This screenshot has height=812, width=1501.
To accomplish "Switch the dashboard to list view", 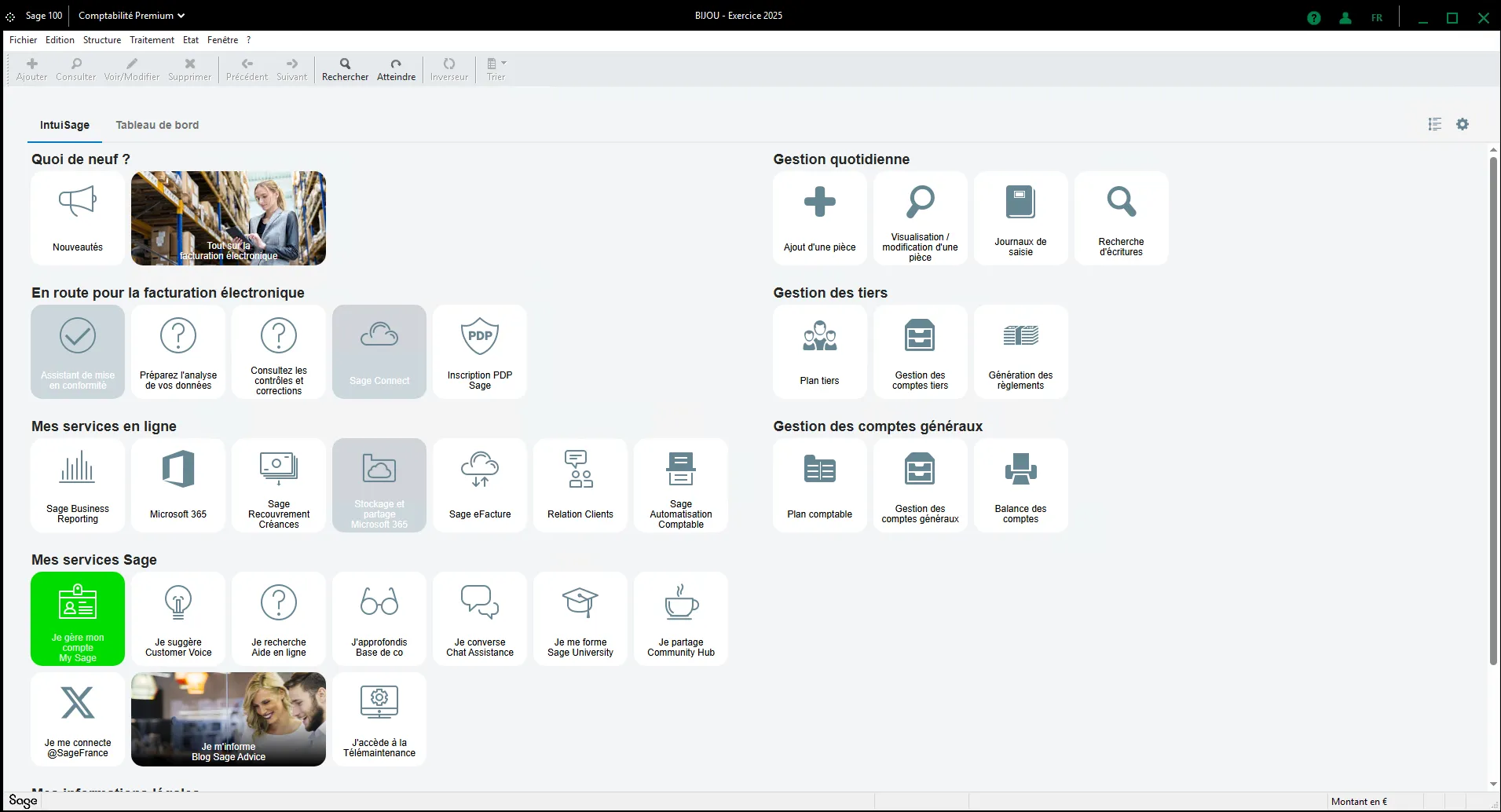I will [1435, 124].
